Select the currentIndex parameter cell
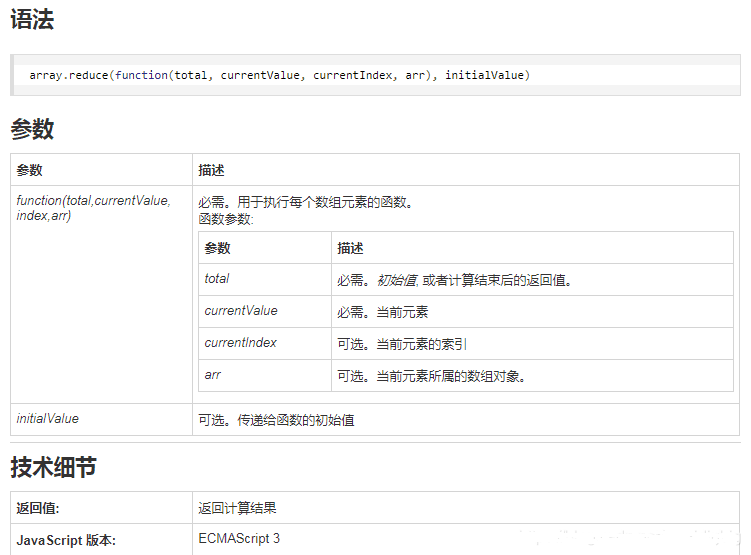The width and height of the screenshot is (751, 555). (x=265, y=343)
